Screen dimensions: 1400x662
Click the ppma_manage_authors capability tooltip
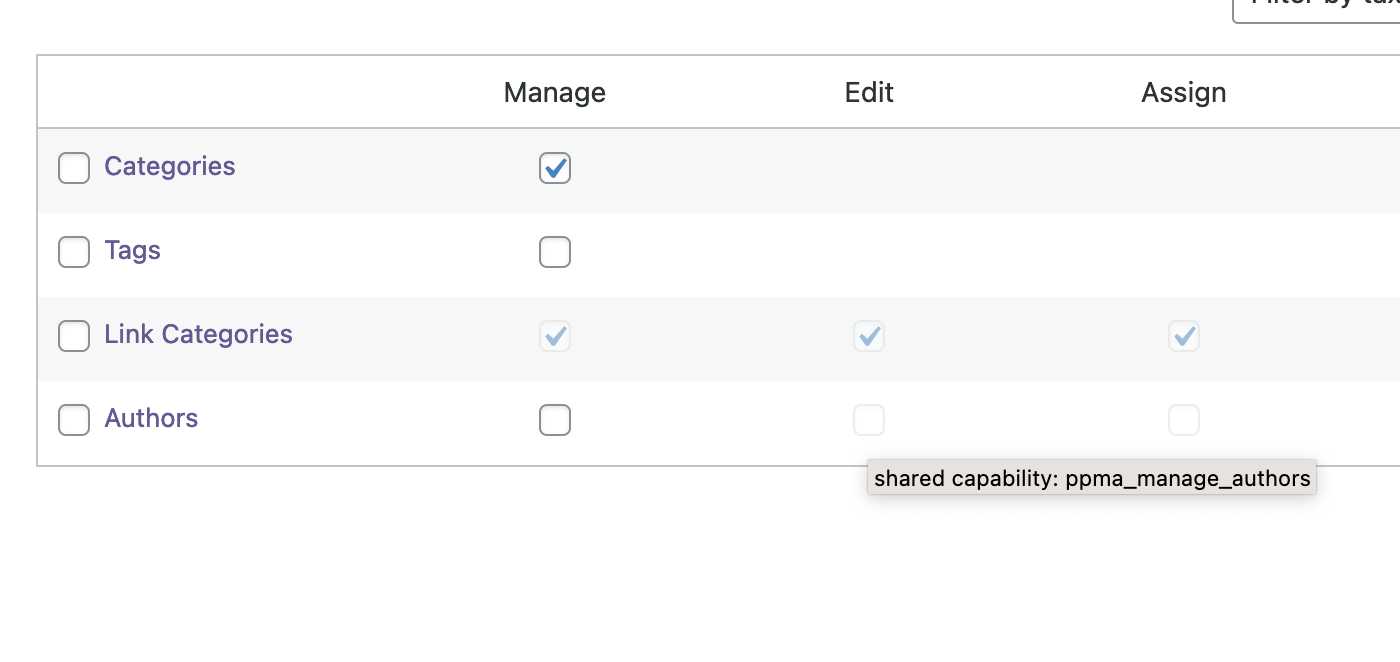pos(1091,478)
